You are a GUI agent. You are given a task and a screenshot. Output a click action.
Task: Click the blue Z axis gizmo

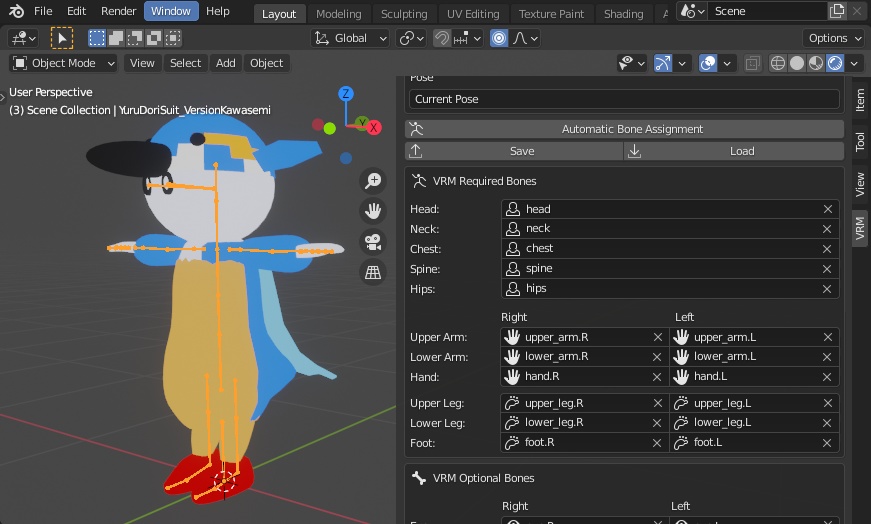[x=346, y=93]
